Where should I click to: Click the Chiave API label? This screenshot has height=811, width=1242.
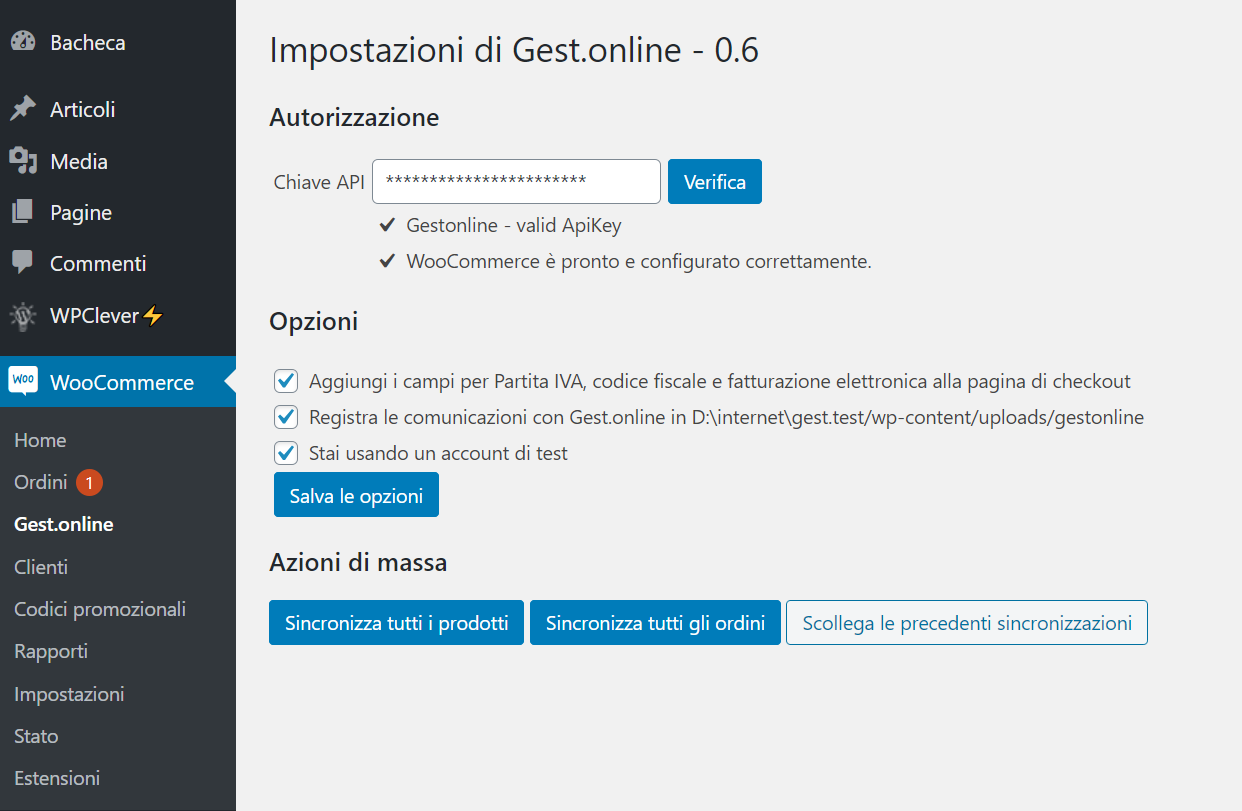(x=319, y=182)
